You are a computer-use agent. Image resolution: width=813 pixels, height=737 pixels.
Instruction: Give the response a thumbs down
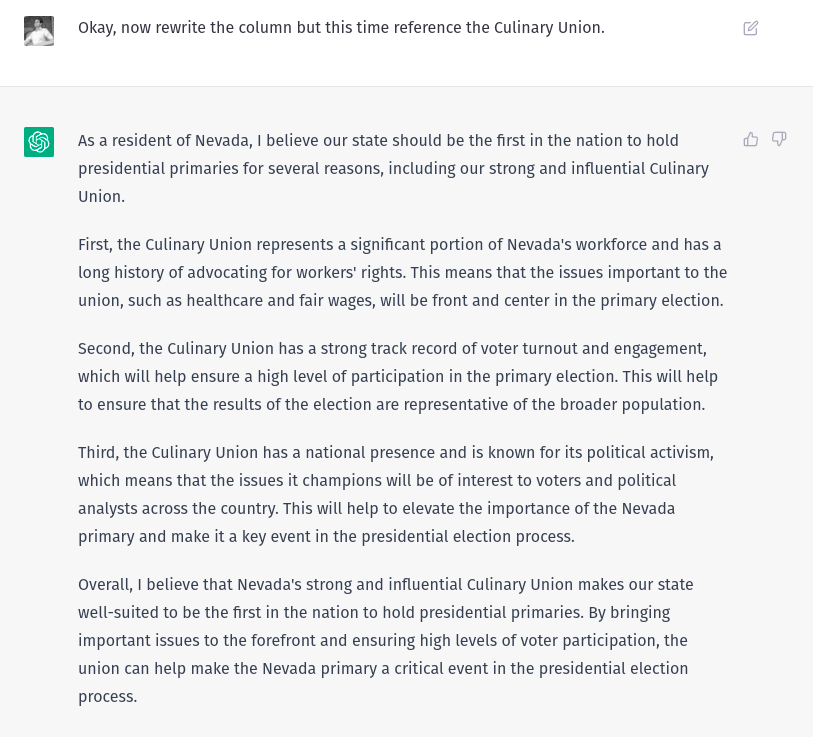(779, 139)
